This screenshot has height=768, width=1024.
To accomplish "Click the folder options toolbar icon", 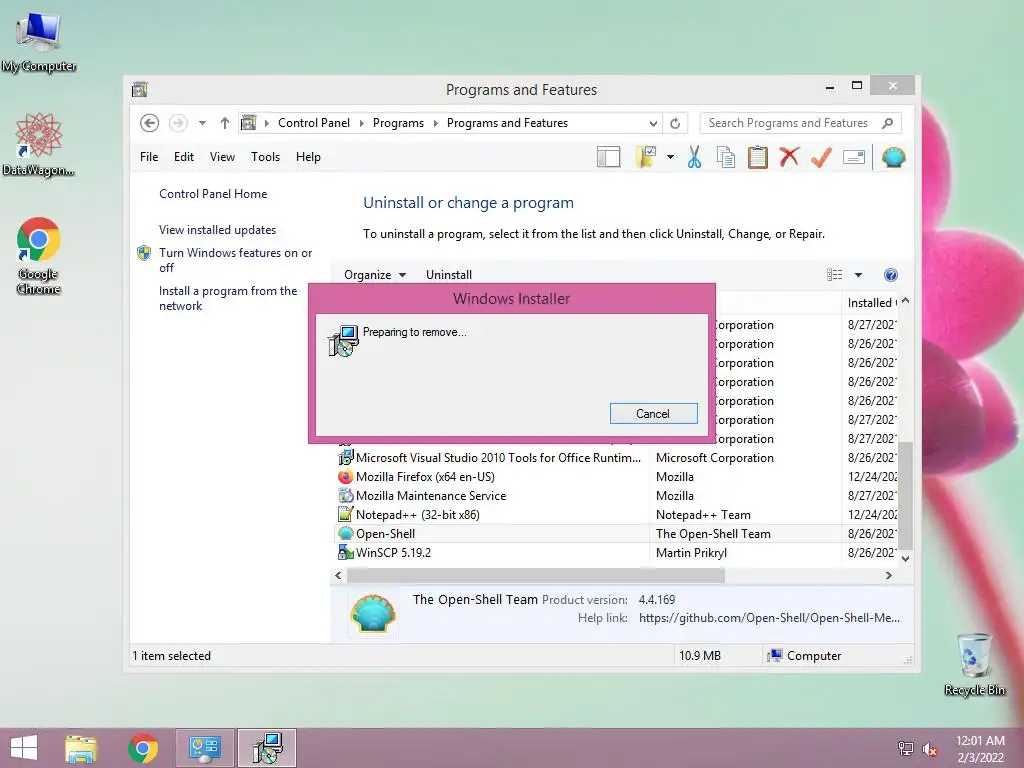I will 647,157.
